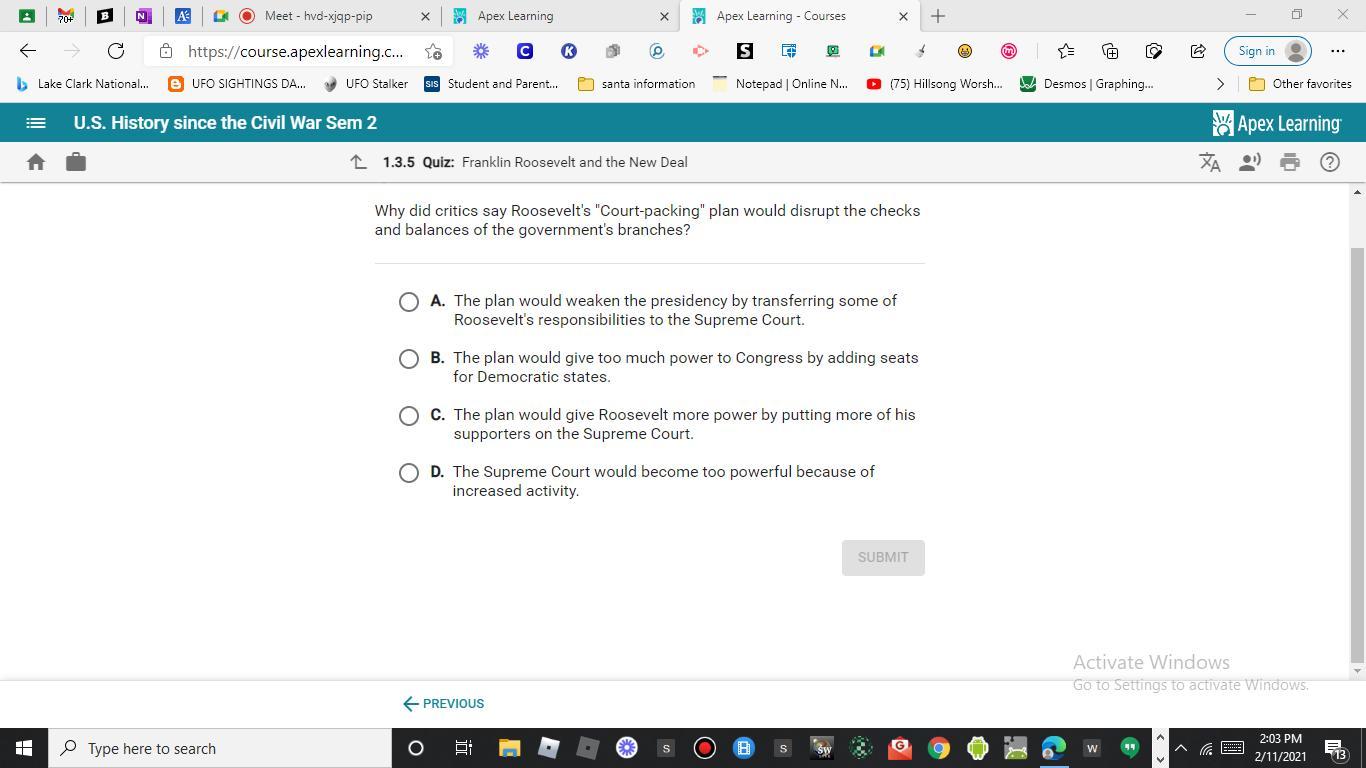This screenshot has width=1366, height=768.
Task: Expand the bookmarks bar overflow chevron
Action: (x=1220, y=84)
